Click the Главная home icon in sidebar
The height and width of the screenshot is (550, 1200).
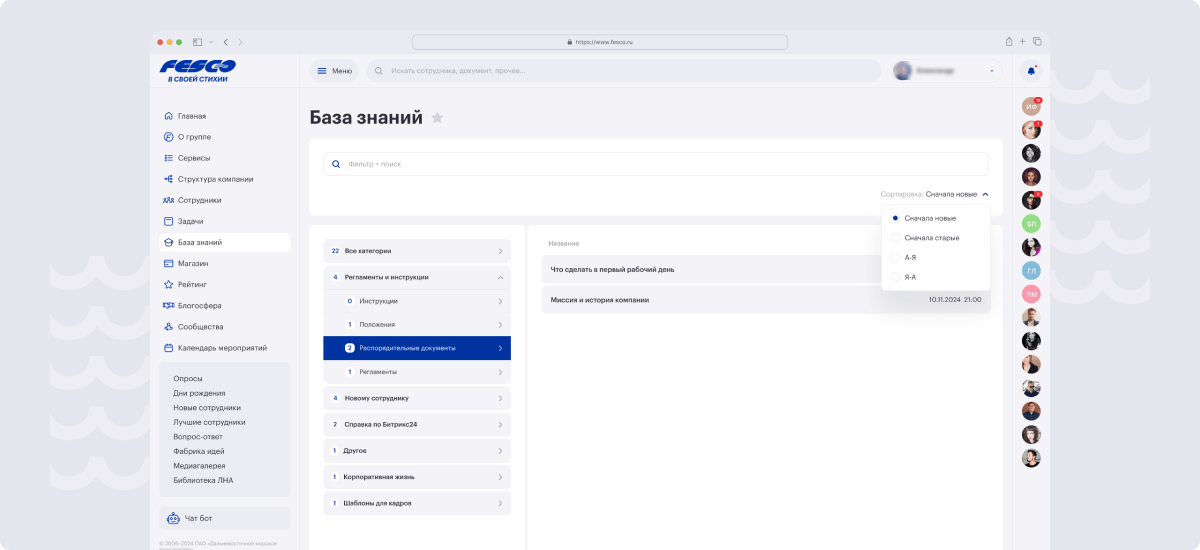pos(169,116)
